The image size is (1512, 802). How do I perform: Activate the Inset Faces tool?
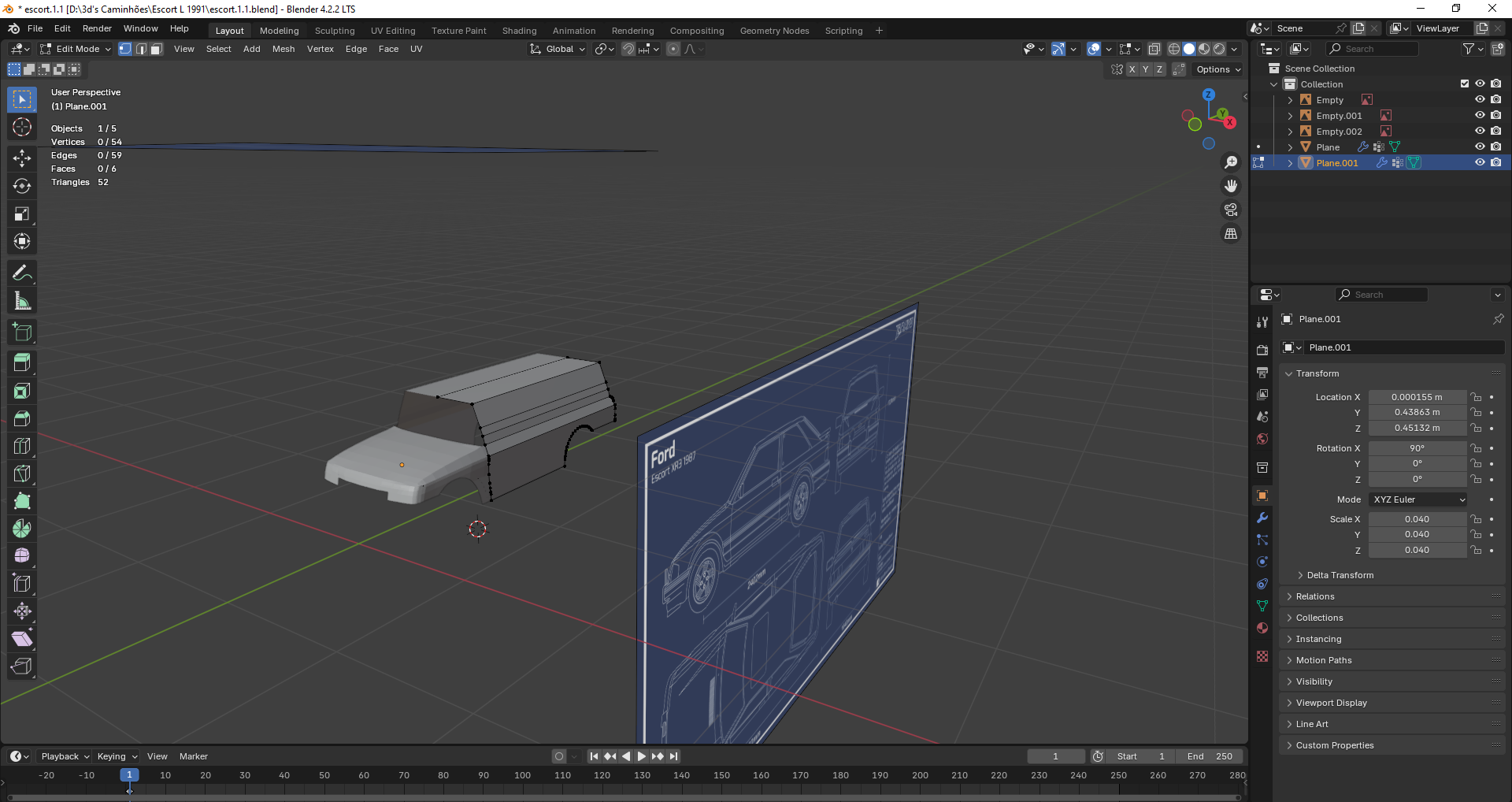coord(22,391)
